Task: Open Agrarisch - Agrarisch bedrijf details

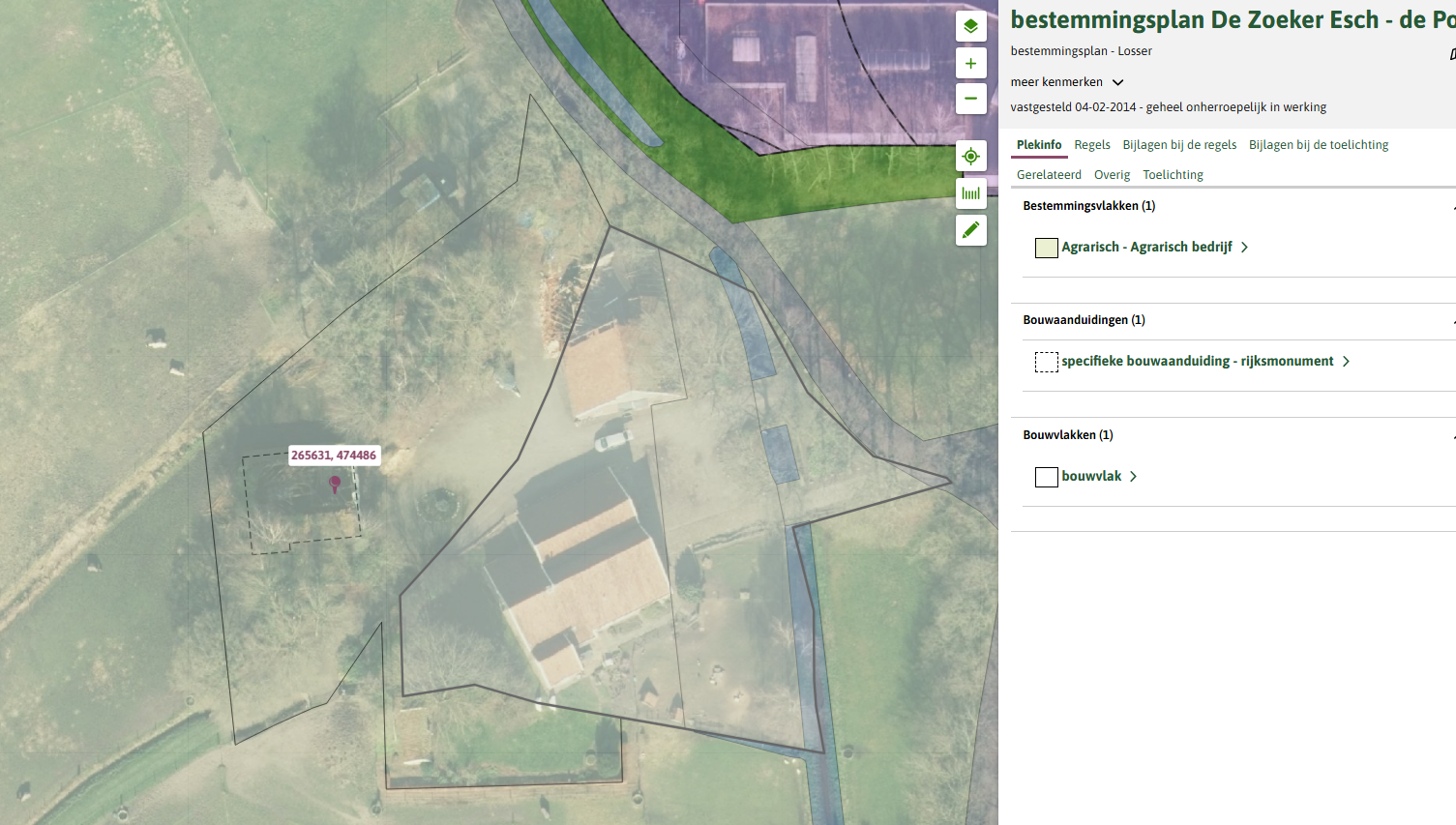Action: pyautogui.click(x=1146, y=248)
